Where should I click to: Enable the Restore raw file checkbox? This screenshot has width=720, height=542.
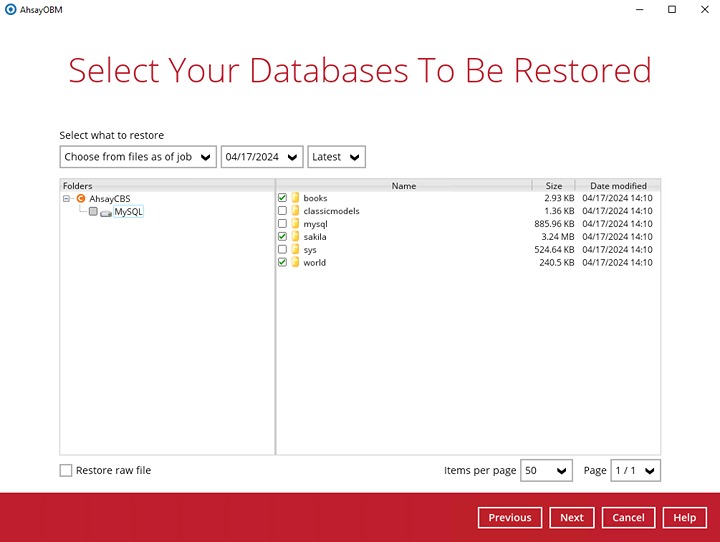coord(66,470)
